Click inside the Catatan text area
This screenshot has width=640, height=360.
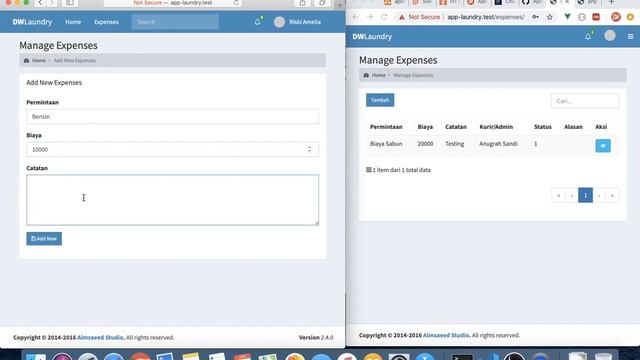coord(172,200)
